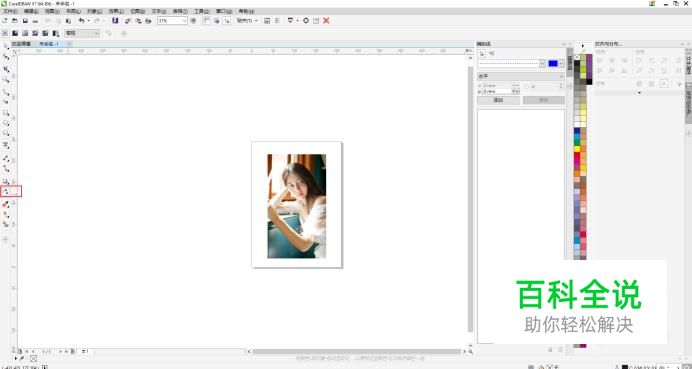Click the Export toolbar icon
The height and width of the screenshot is (369, 692).
click(138, 21)
